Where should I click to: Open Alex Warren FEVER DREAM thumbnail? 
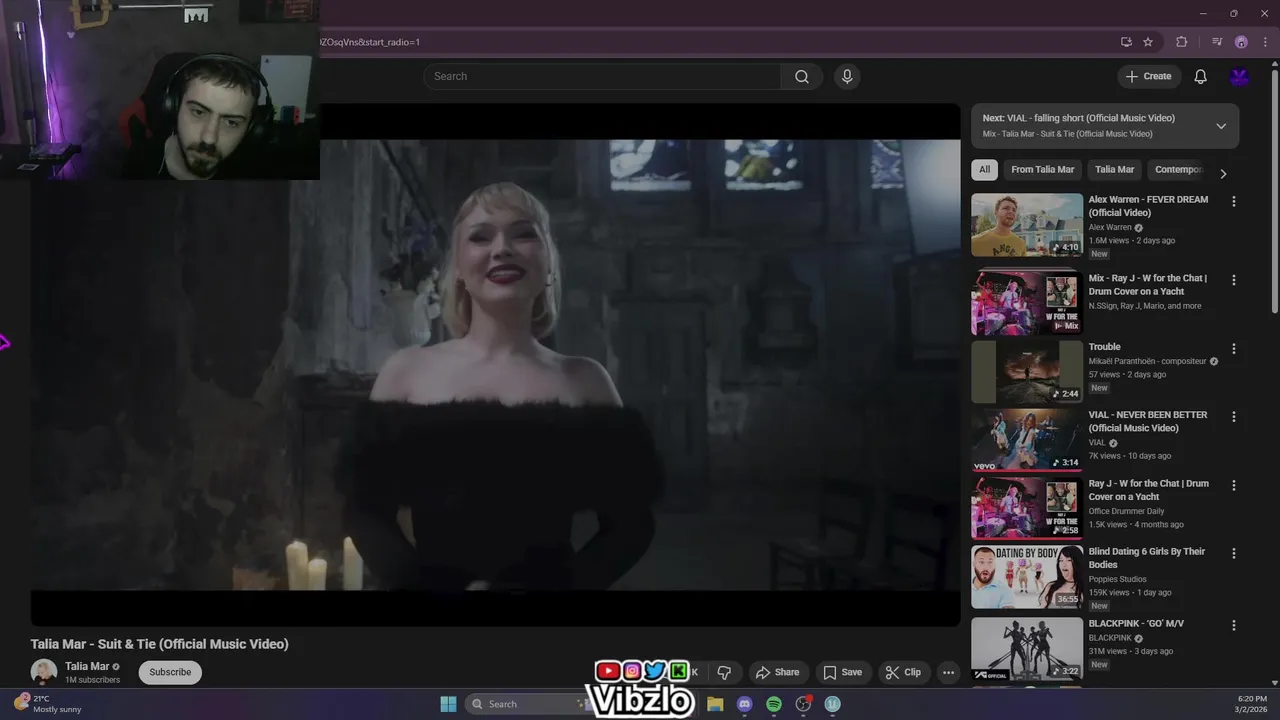point(1027,225)
